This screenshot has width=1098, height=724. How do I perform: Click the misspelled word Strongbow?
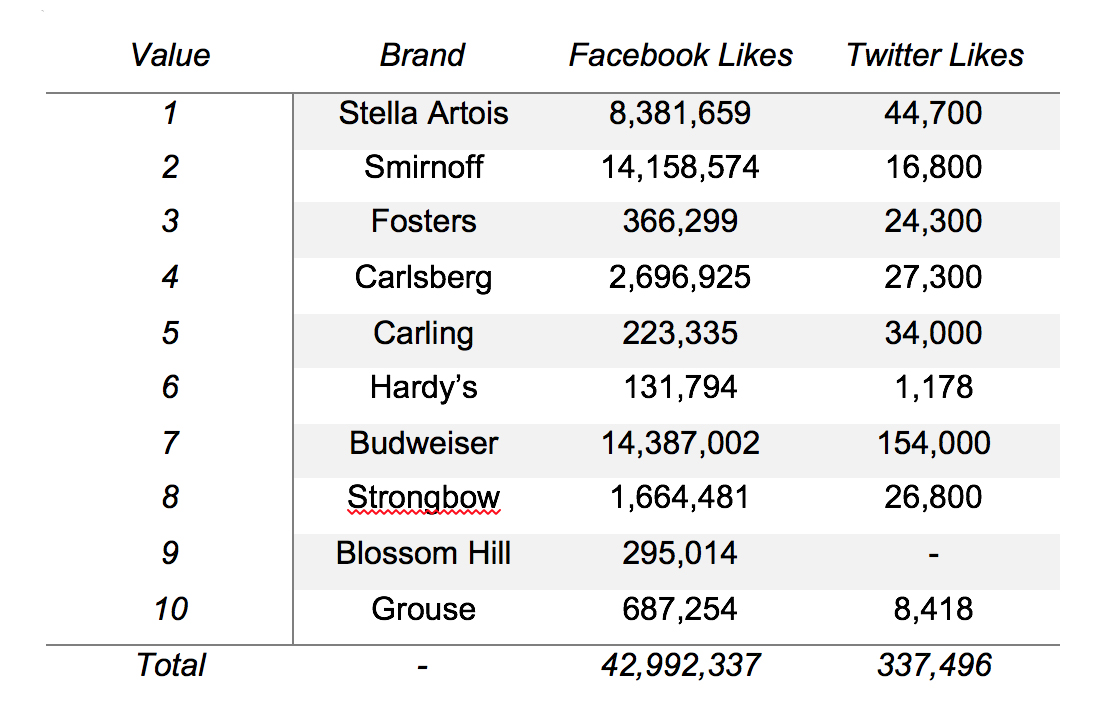424,498
